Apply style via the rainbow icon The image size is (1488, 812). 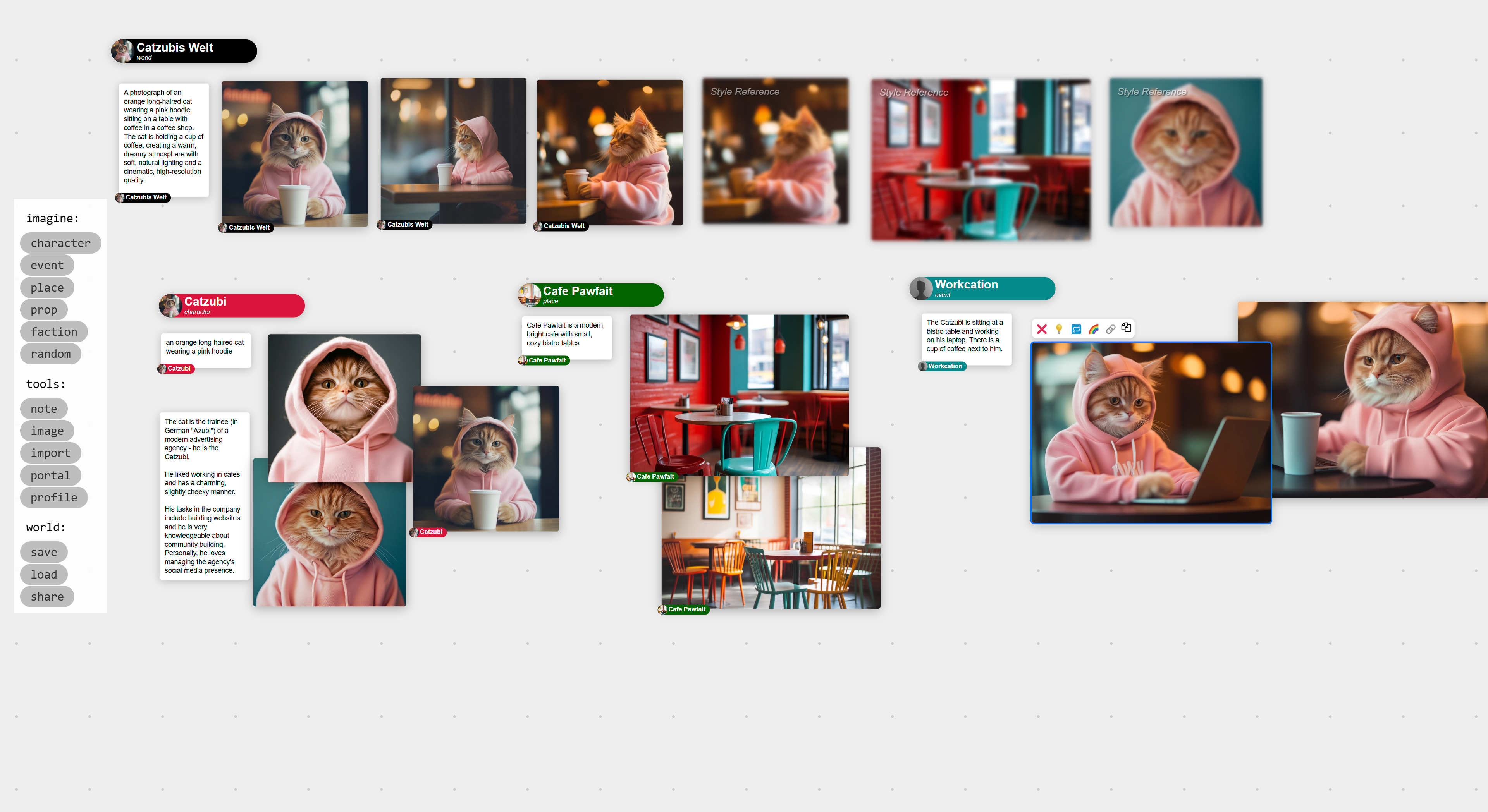pos(1093,329)
